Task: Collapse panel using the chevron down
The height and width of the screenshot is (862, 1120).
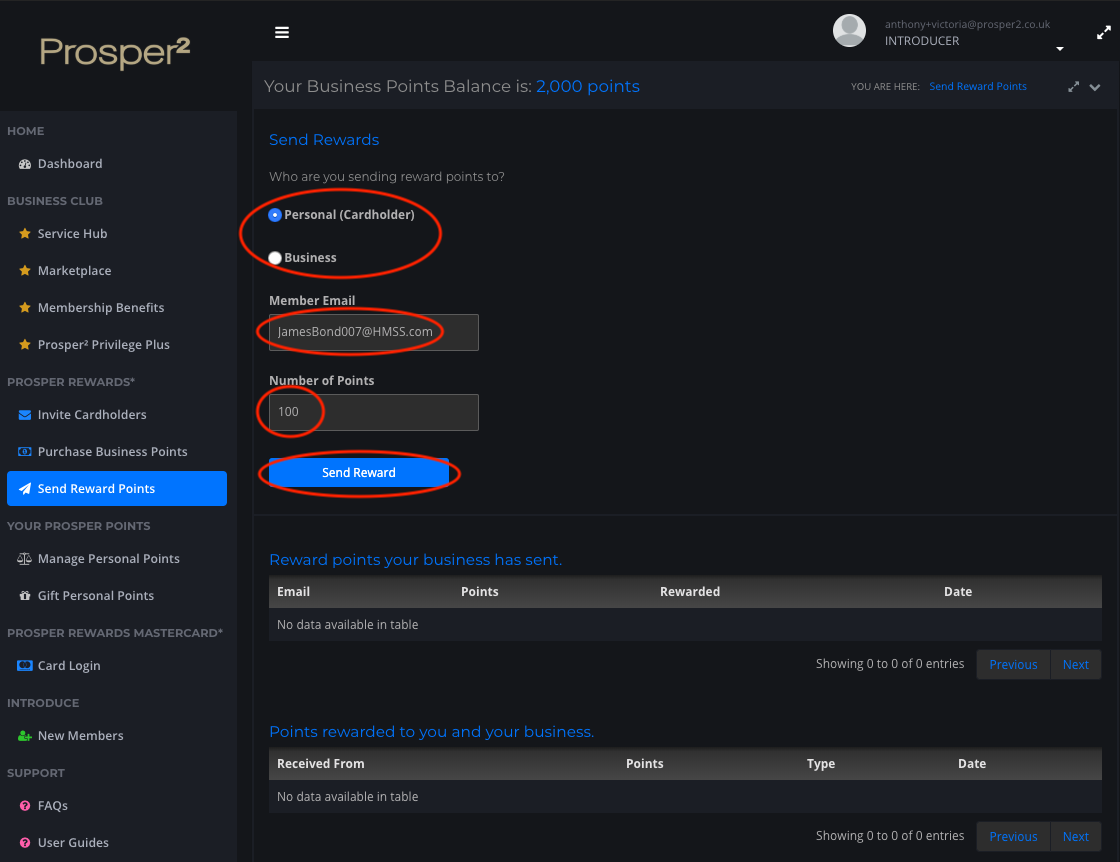Action: [1095, 87]
